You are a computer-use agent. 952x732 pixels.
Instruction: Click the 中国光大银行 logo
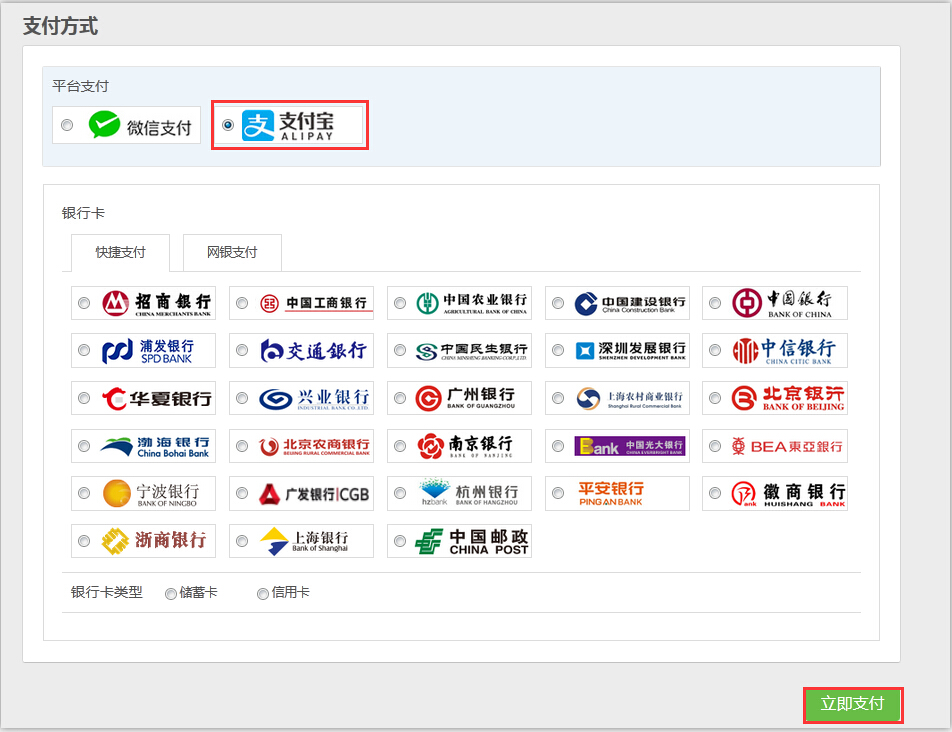click(x=630, y=446)
